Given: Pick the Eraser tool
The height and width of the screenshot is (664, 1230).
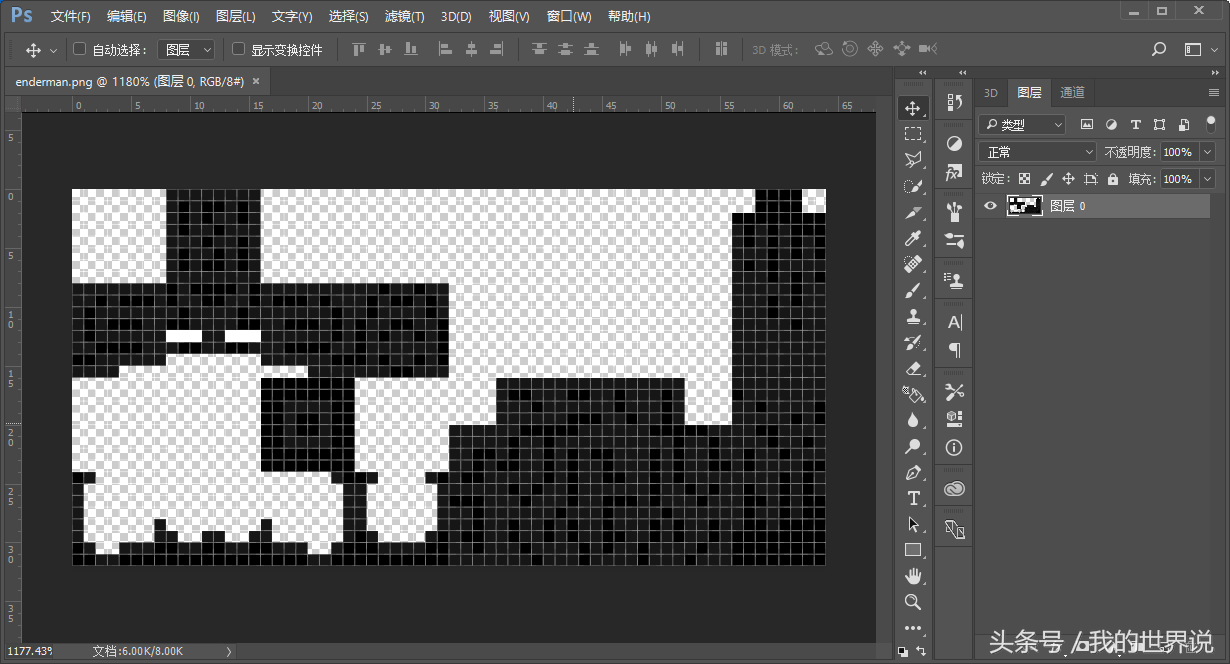Looking at the screenshot, I should pyautogui.click(x=912, y=369).
